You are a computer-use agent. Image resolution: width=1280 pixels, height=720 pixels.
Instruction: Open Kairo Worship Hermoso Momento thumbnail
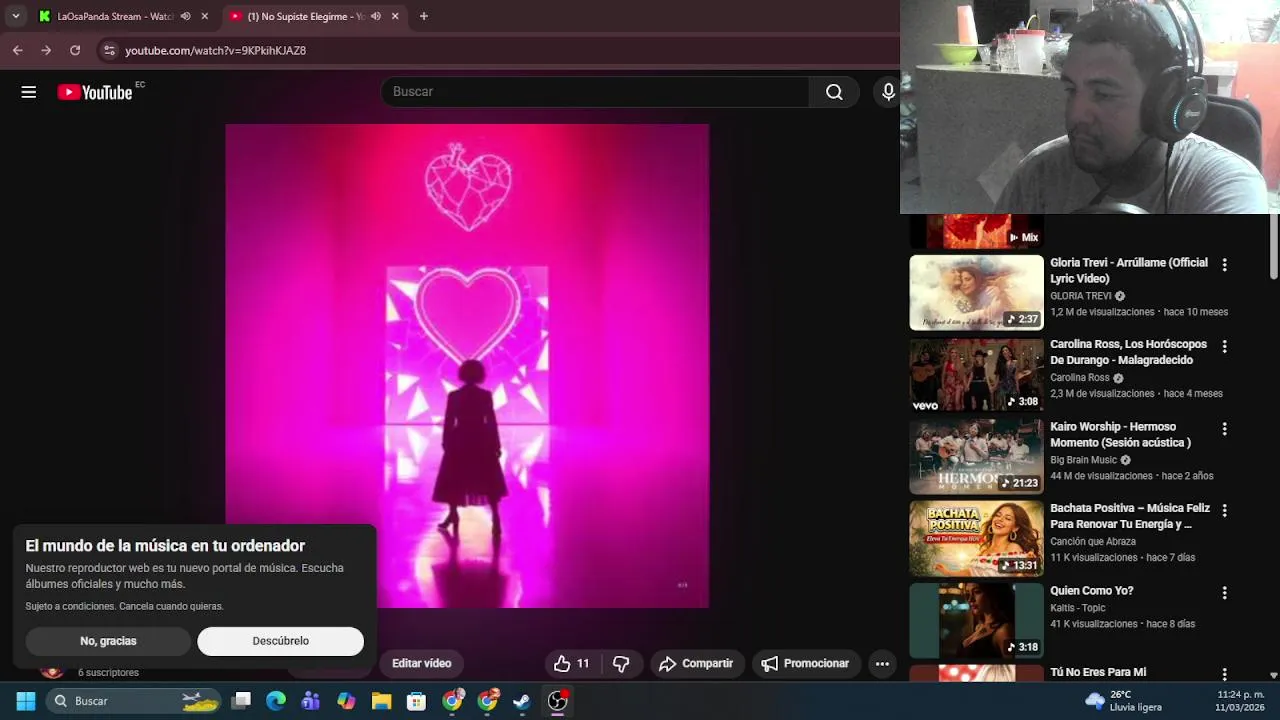pyautogui.click(x=976, y=457)
